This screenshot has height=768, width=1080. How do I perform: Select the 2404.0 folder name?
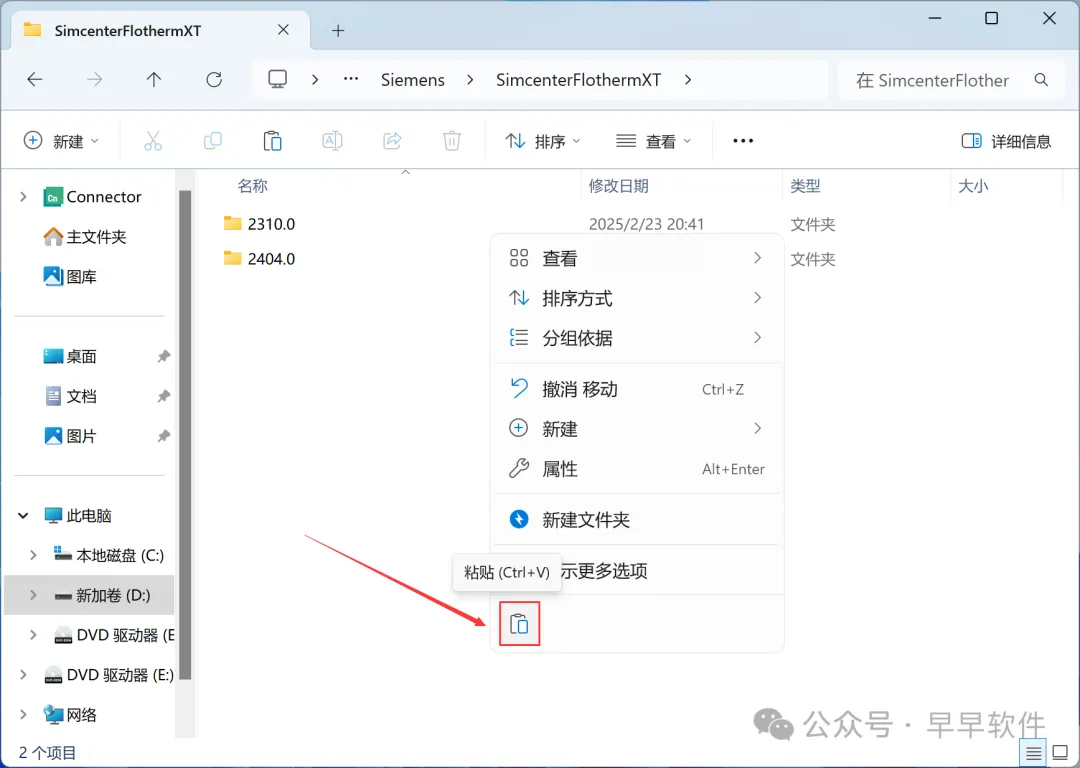[x=271, y=259]
